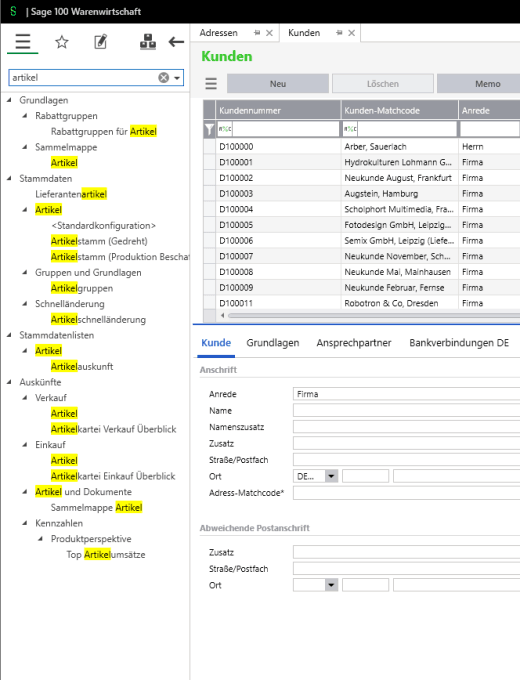
Task: Select Artikelstamm (Gedreht) entry
Action: 99,241
